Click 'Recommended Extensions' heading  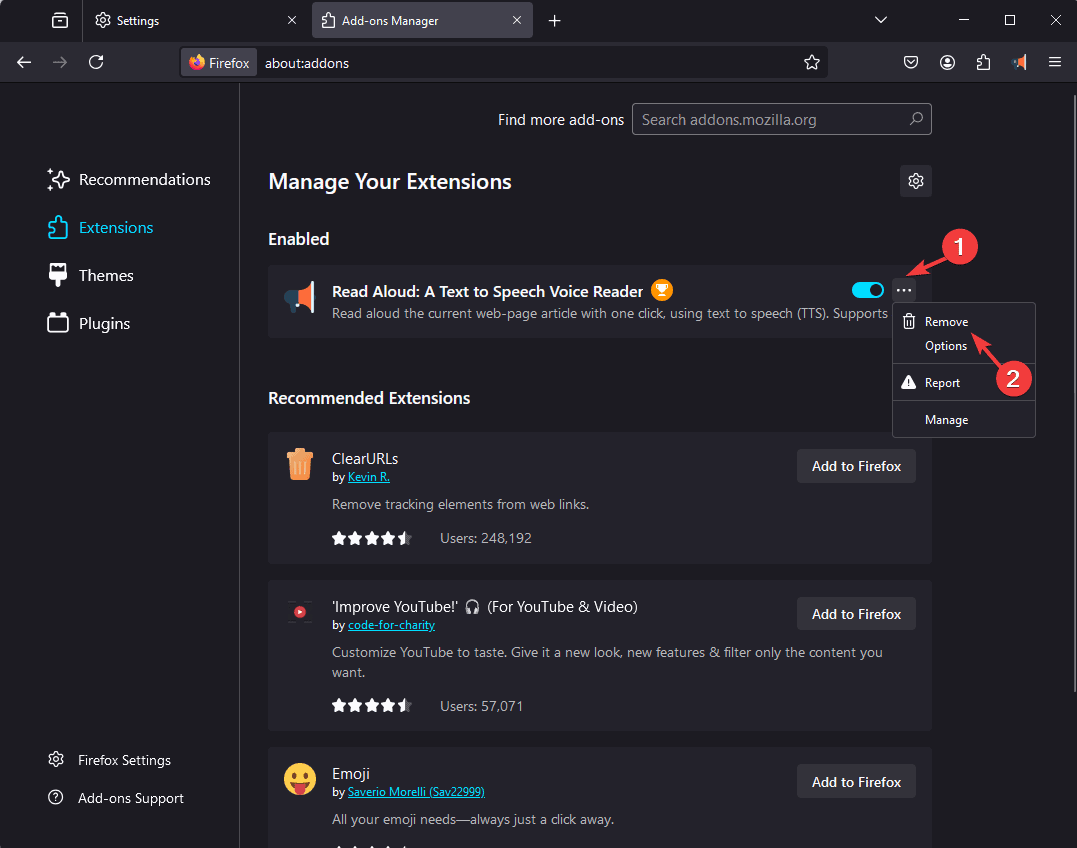(x=369, y=398)
